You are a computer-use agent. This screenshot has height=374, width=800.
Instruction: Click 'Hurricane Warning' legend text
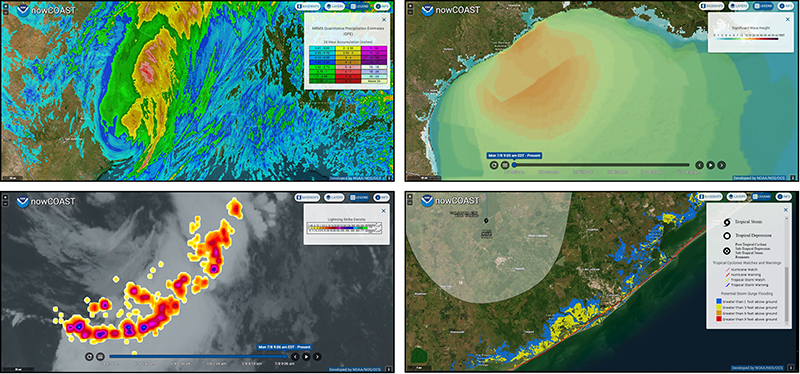point(746,275)
